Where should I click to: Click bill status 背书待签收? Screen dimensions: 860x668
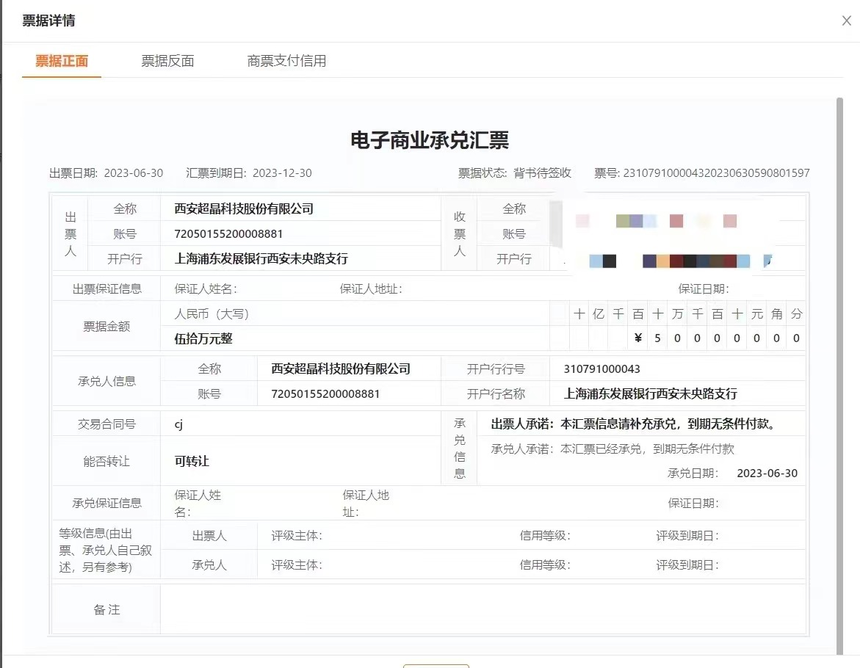(542, 173)
